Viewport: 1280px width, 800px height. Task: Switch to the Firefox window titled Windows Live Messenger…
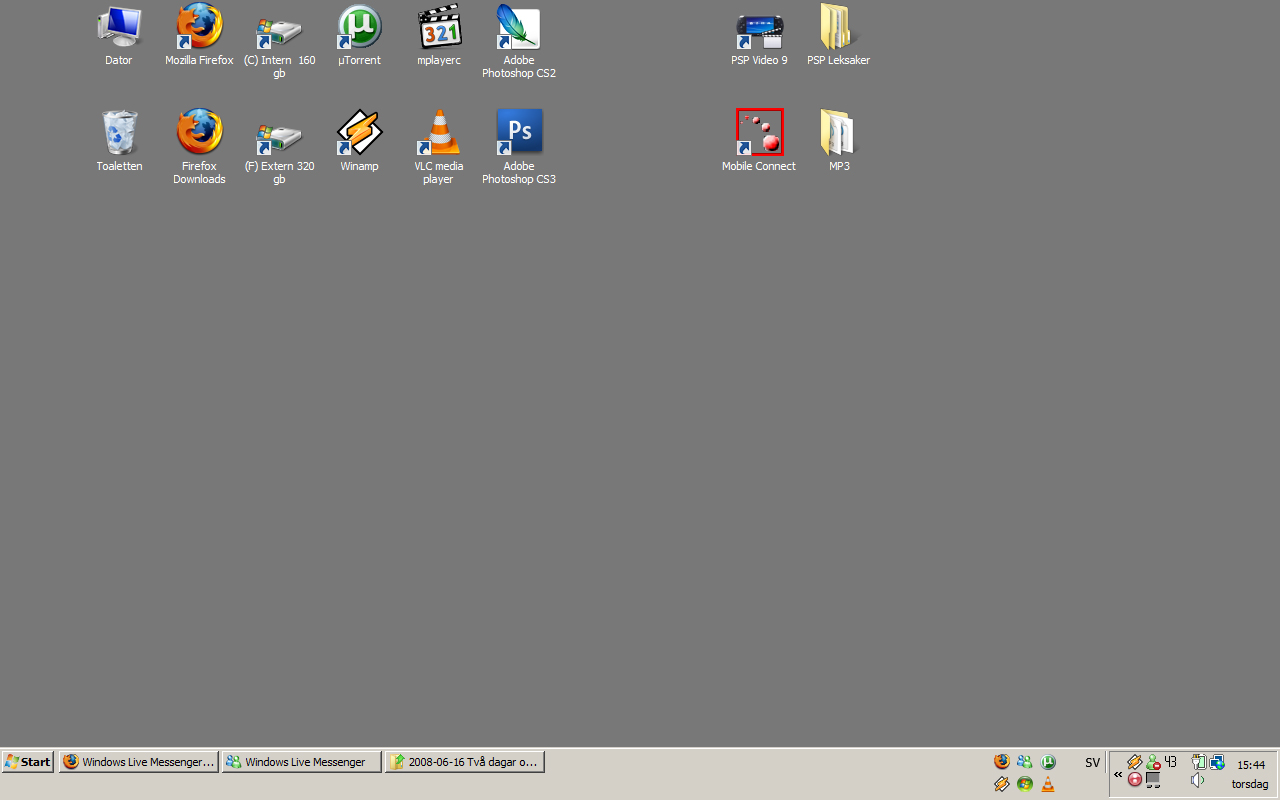tap(138, 762)
